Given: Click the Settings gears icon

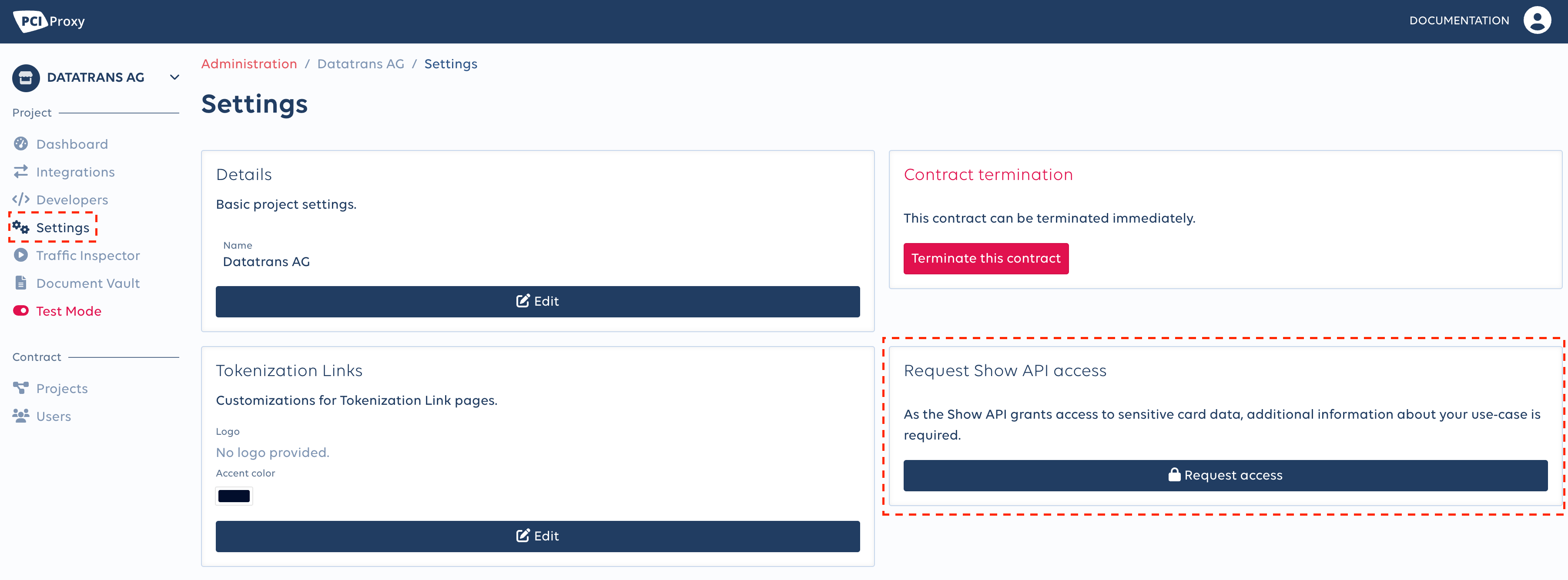Looking at the screenshot, I should click(21, 228).
